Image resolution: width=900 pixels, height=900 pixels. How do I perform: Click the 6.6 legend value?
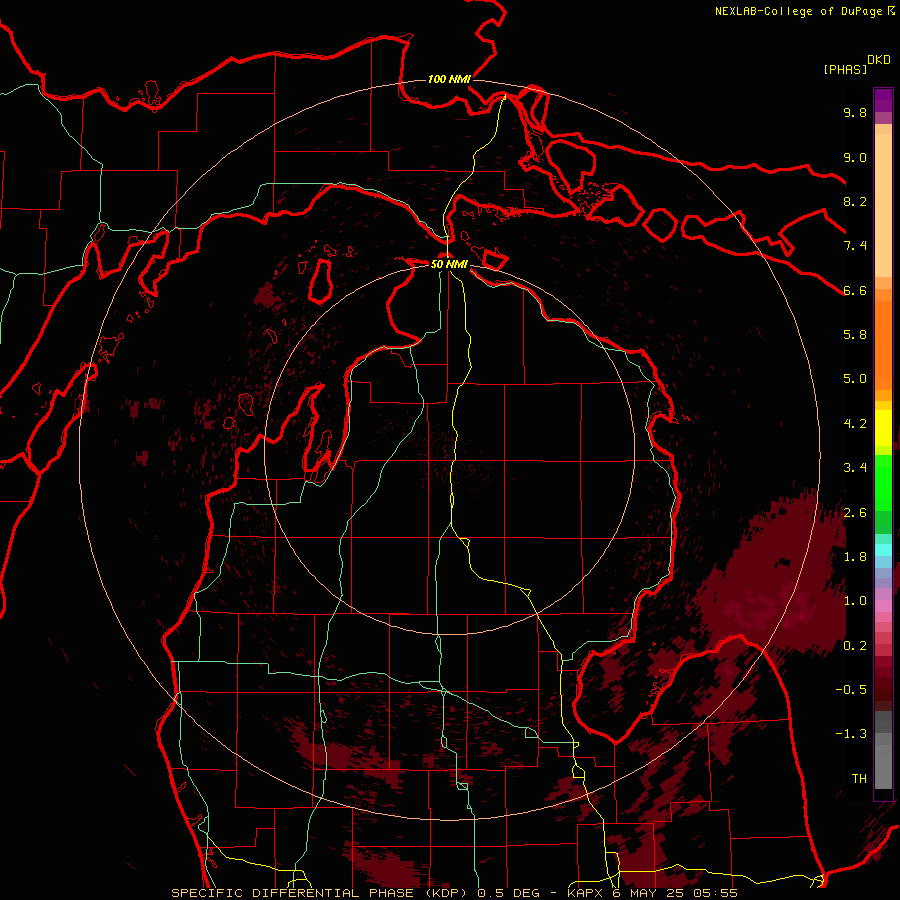point(855,290)
